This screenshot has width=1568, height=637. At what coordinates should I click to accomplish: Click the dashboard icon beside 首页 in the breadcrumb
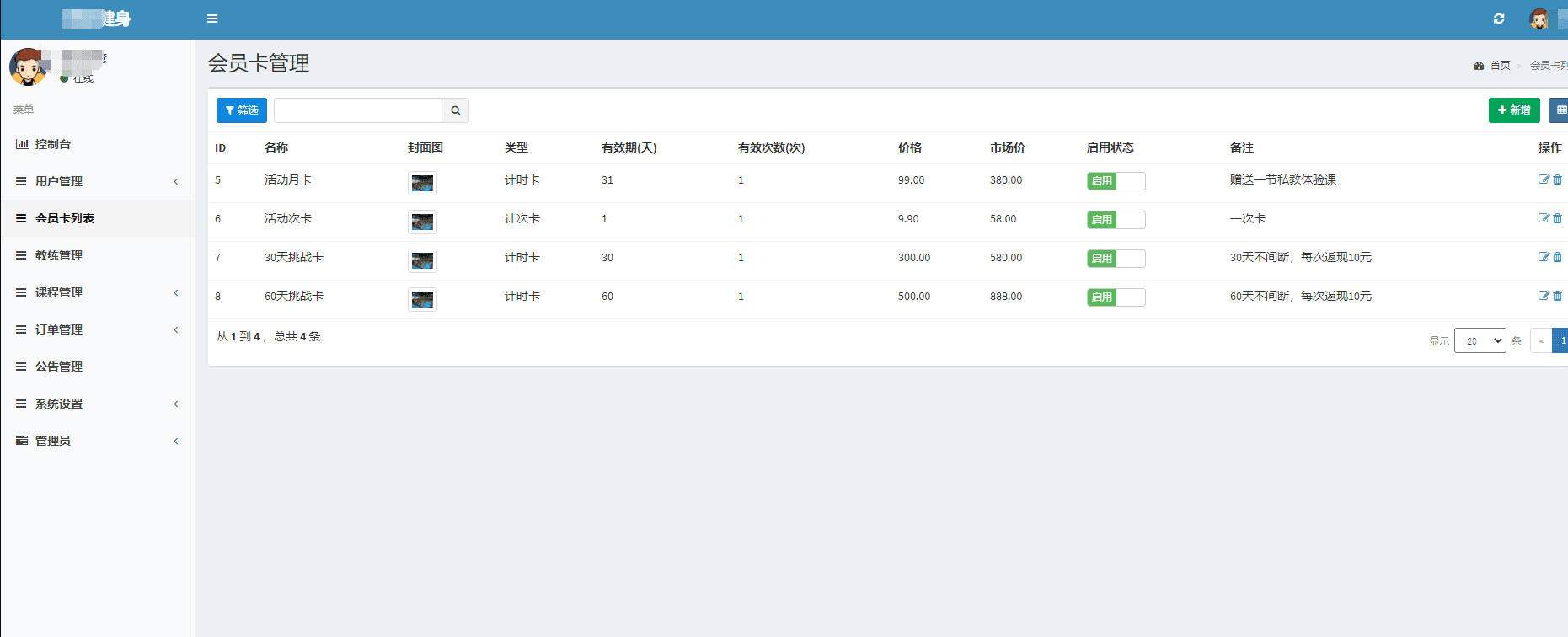1479,66
